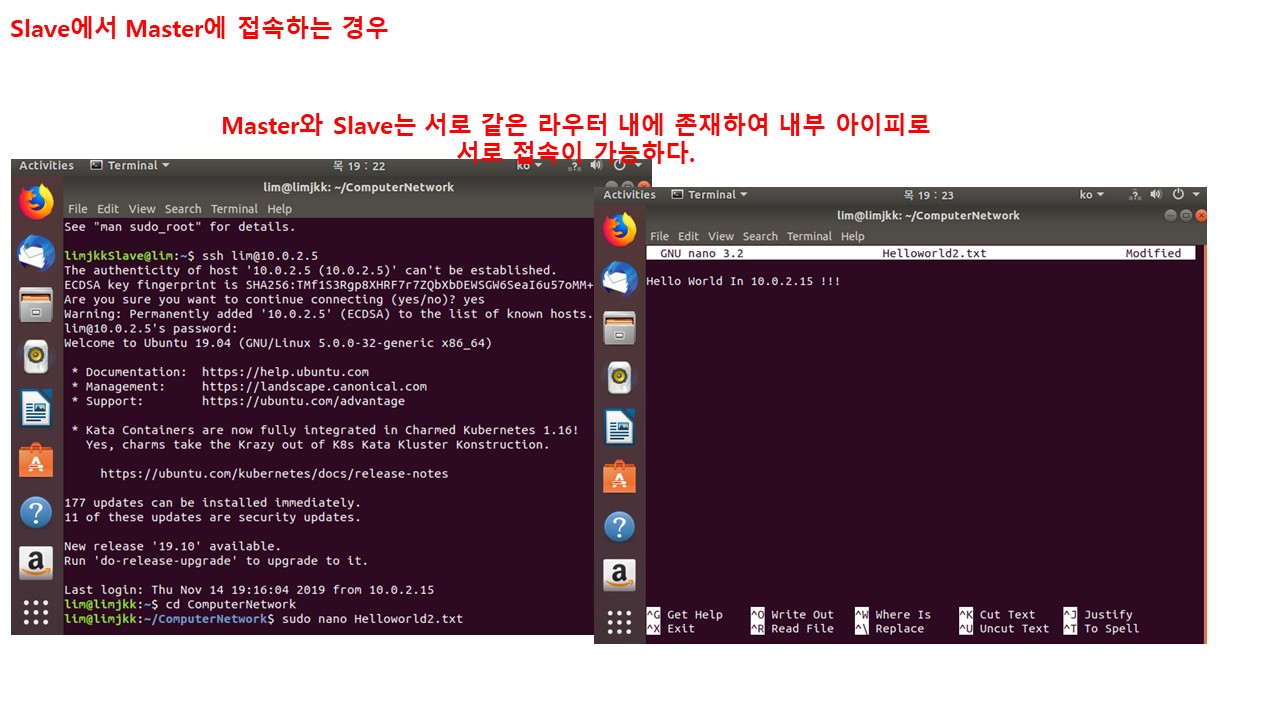The width and height of the screenshot is (1280, 720).
Task: Click right terminal title lim@limjkk: ~/ComputerNetwork
Action: coord(928,216)
